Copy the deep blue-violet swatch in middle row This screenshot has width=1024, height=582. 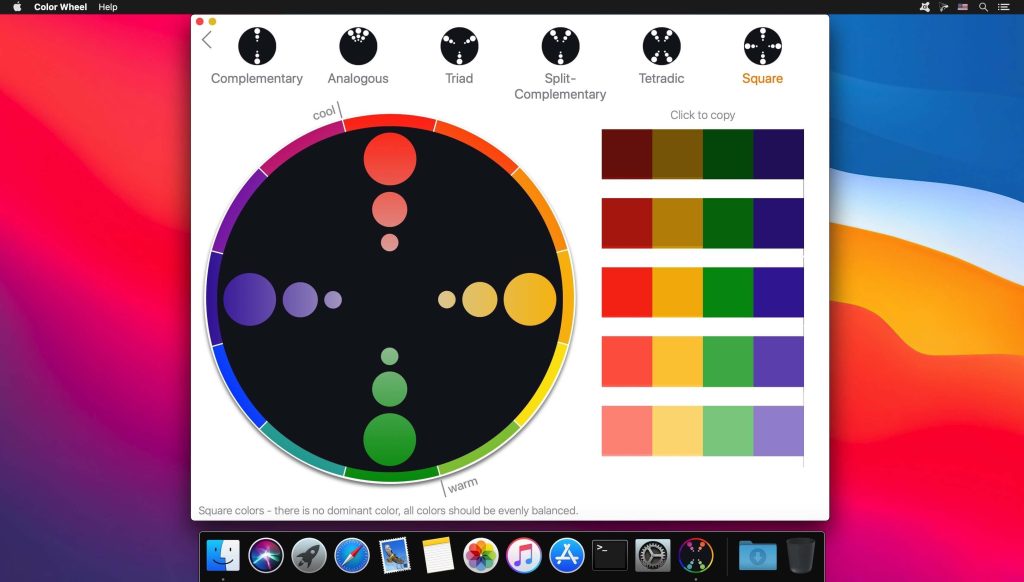778,292
